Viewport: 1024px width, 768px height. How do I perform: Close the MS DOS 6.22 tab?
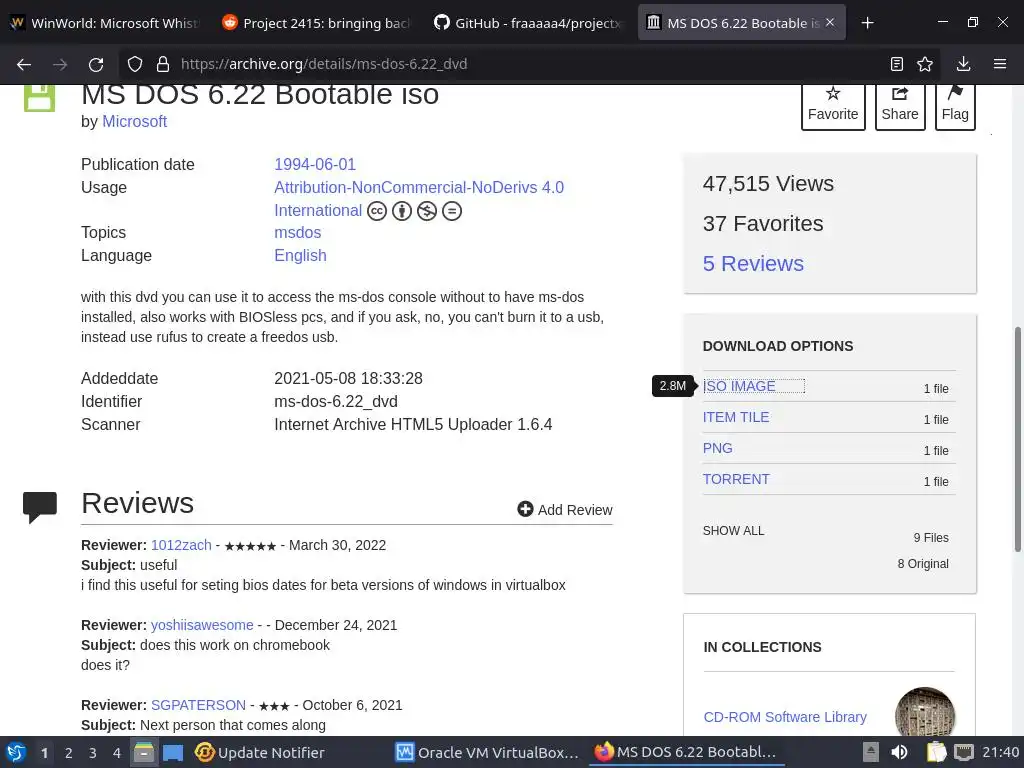(830, 22)
